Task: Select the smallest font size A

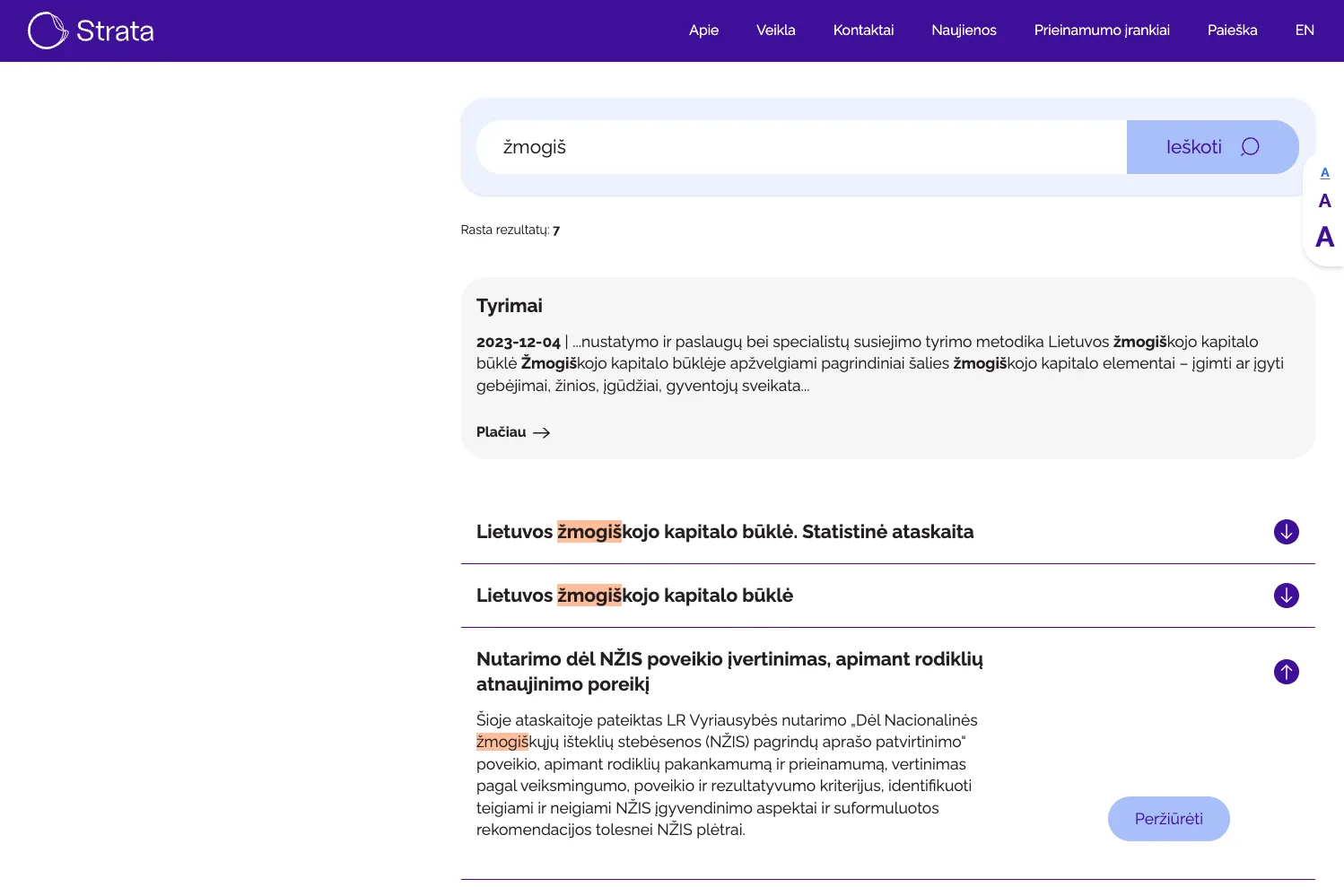Action: [x=1324, y=172]
